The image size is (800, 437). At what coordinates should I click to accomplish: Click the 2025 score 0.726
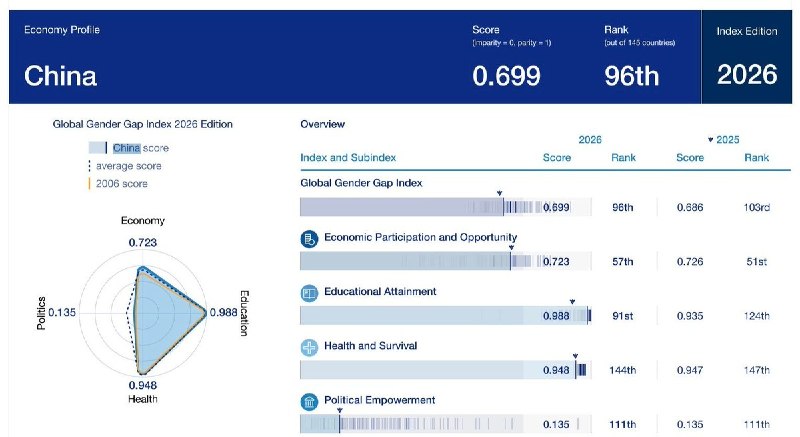tap(690, 262)
